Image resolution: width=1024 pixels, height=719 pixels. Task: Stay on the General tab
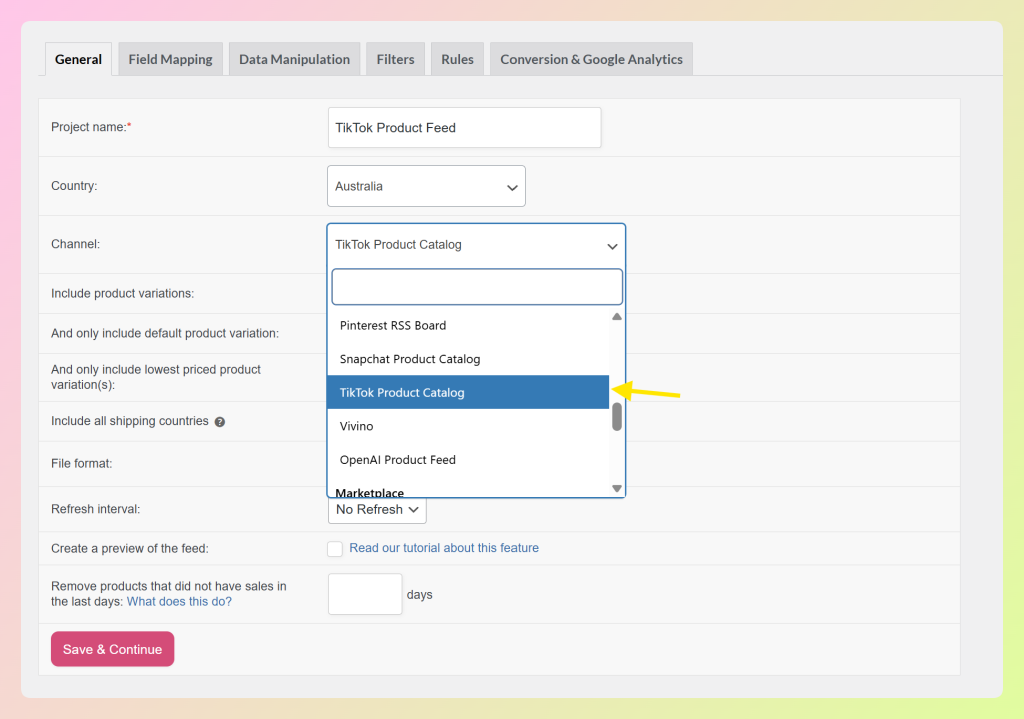point(78,59)
